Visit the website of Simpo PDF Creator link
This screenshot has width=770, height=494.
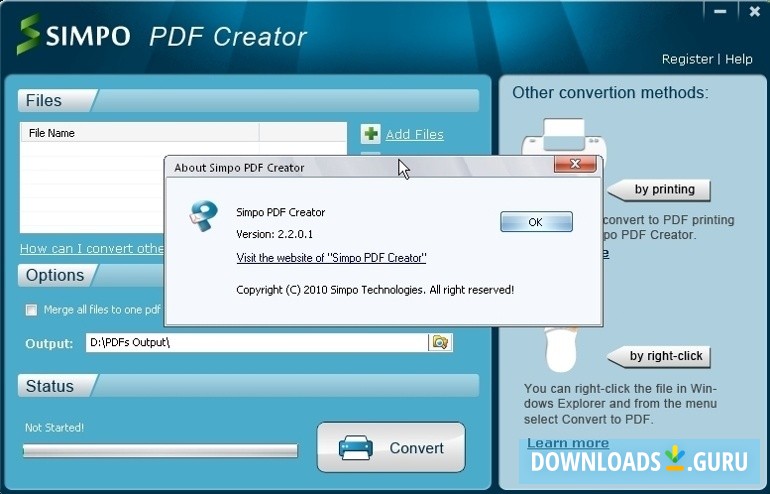[x=331, y=258]
